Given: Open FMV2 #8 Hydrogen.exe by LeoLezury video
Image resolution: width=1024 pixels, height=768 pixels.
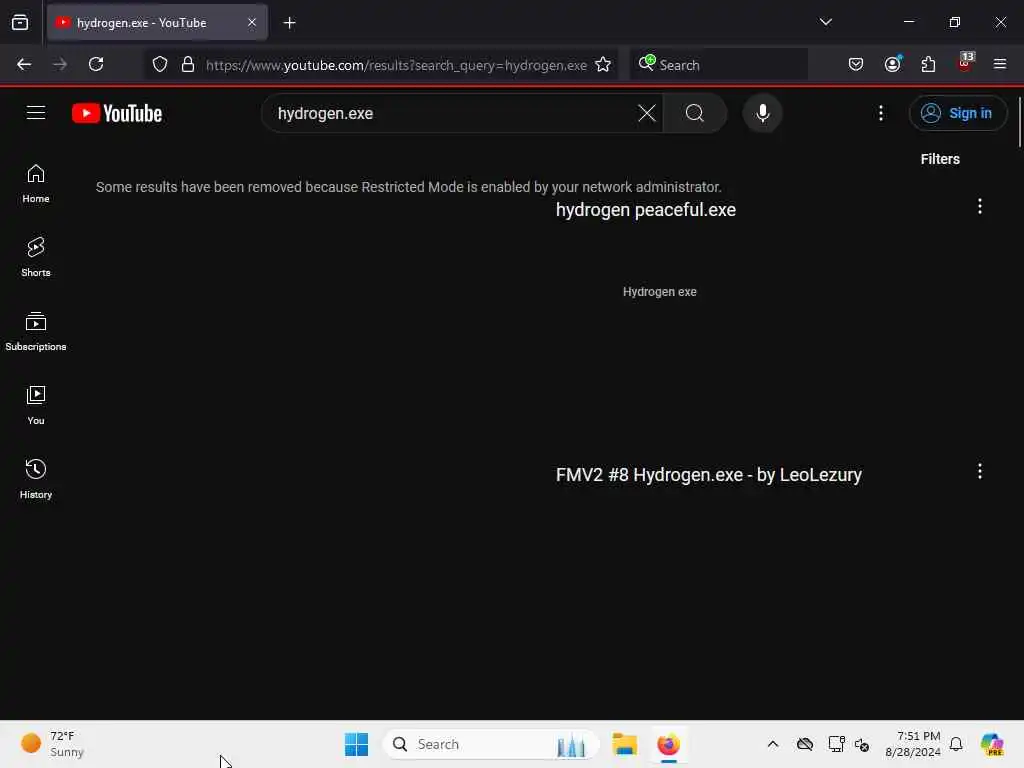Looking at the screenshot, I should (x=709, y=475).
